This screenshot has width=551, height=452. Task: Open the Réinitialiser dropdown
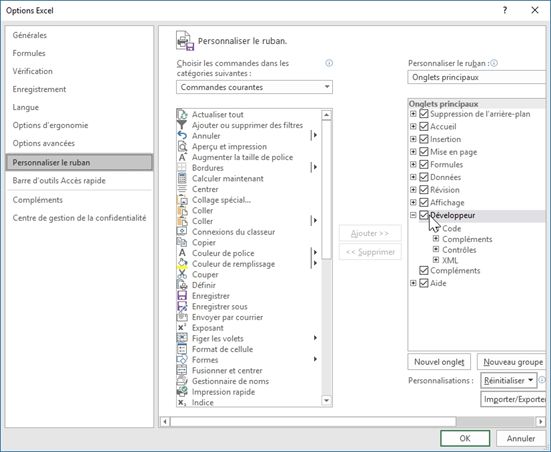508,381
